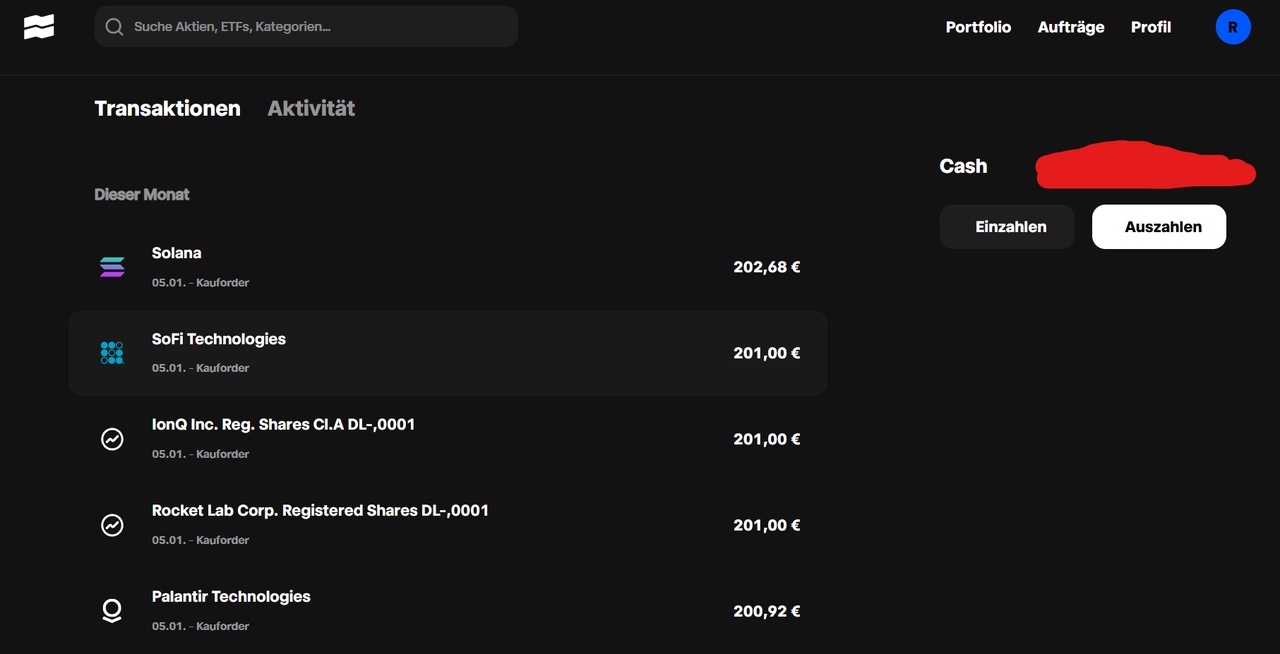Switch to the Aktivität tab
Screen dimensions: 1280x654
pos(311,108)
